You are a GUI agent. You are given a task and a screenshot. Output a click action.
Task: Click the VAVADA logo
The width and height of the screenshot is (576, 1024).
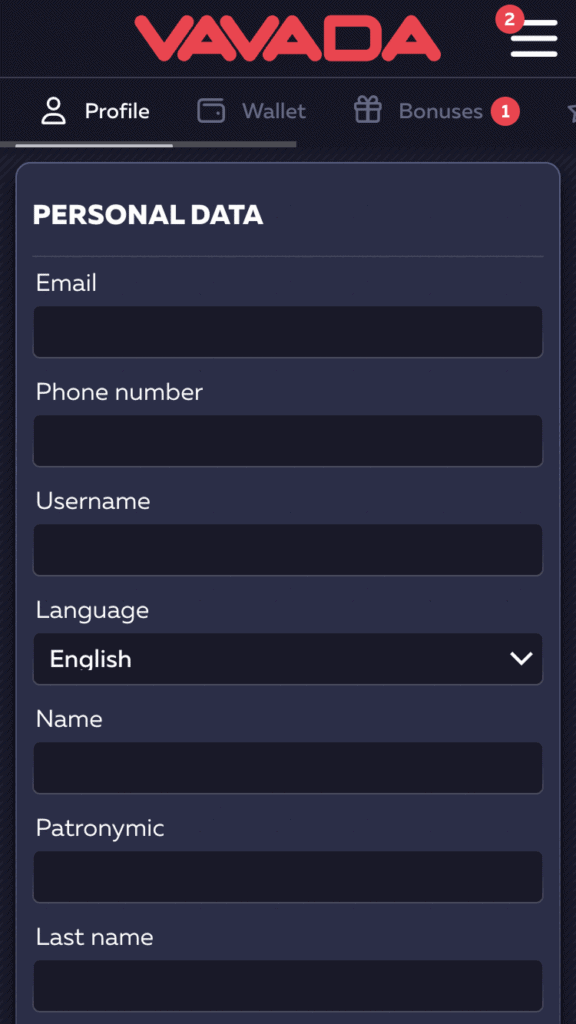tap(287, 38)
